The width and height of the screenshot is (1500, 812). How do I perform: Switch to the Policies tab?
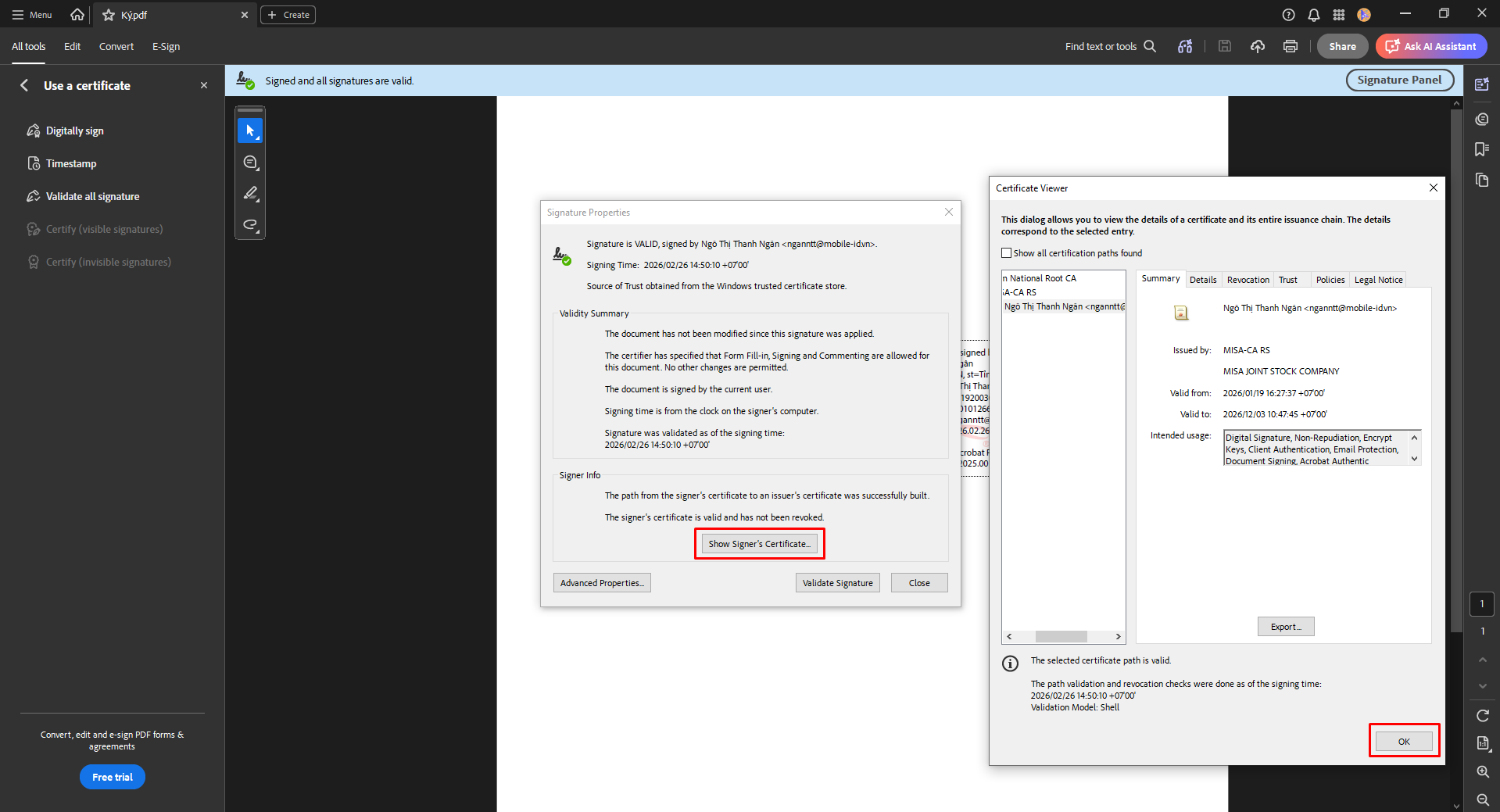1330,280
